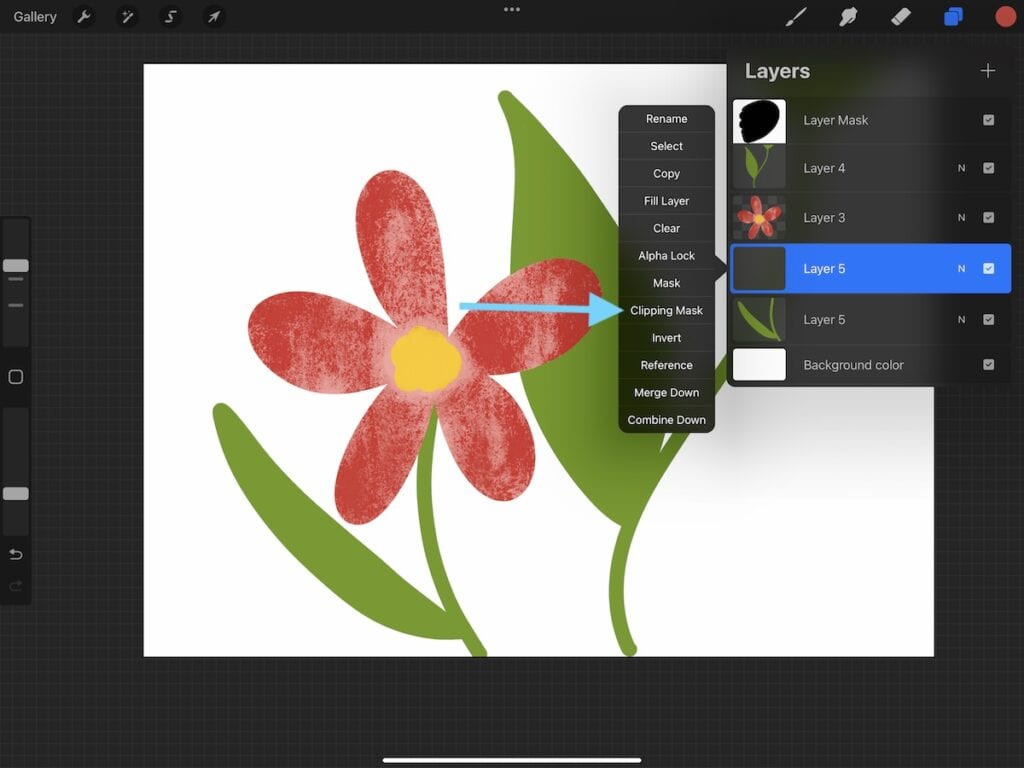The width and height of the screenshot is (1024, 768).
Task: Select the Smudge tool
Action: pyautogui.click(x=849, y=17)
